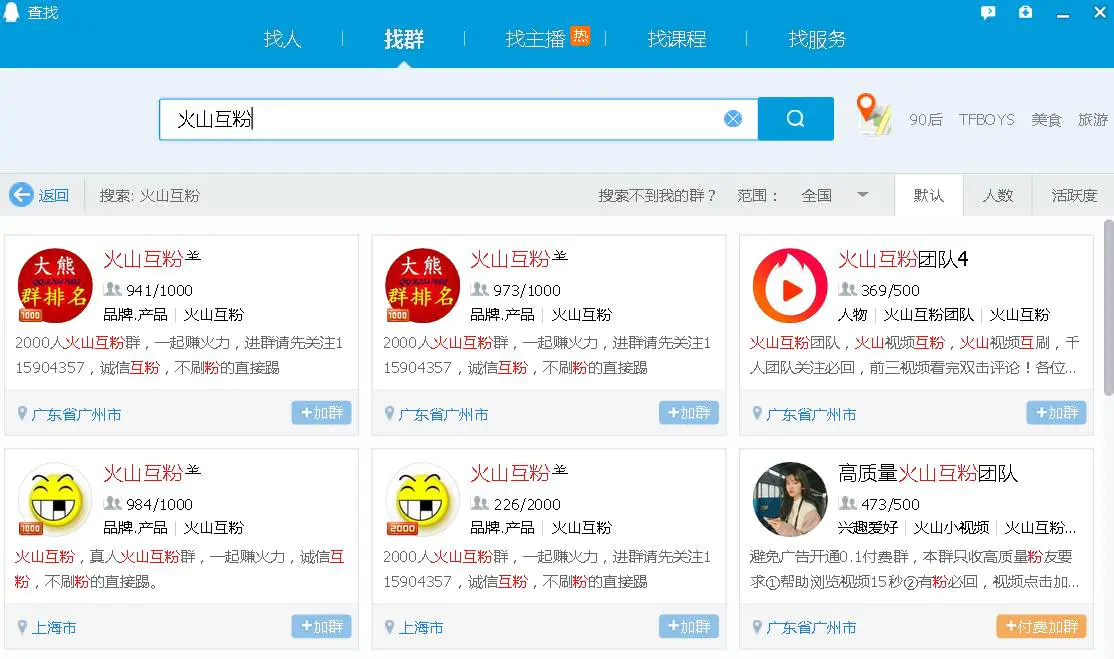This screenshot has height=659, width=1114.
Task: Switch to the 找人 tab
Action: 283,38
